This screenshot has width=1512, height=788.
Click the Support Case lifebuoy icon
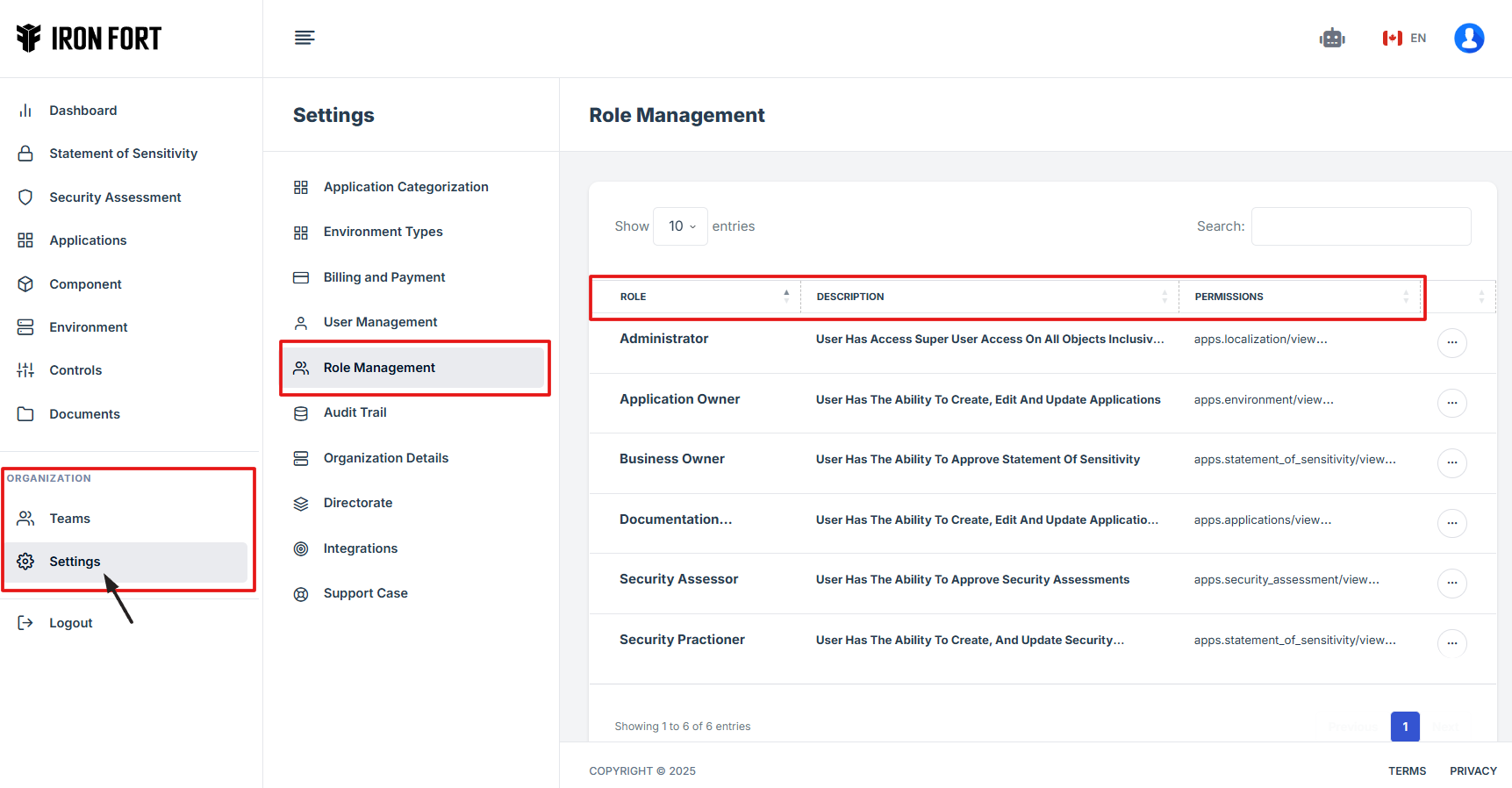301,594
